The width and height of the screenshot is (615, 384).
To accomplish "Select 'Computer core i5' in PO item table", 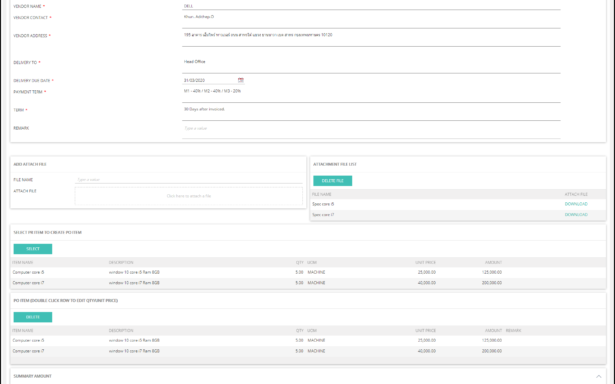I will coord(28,340).
